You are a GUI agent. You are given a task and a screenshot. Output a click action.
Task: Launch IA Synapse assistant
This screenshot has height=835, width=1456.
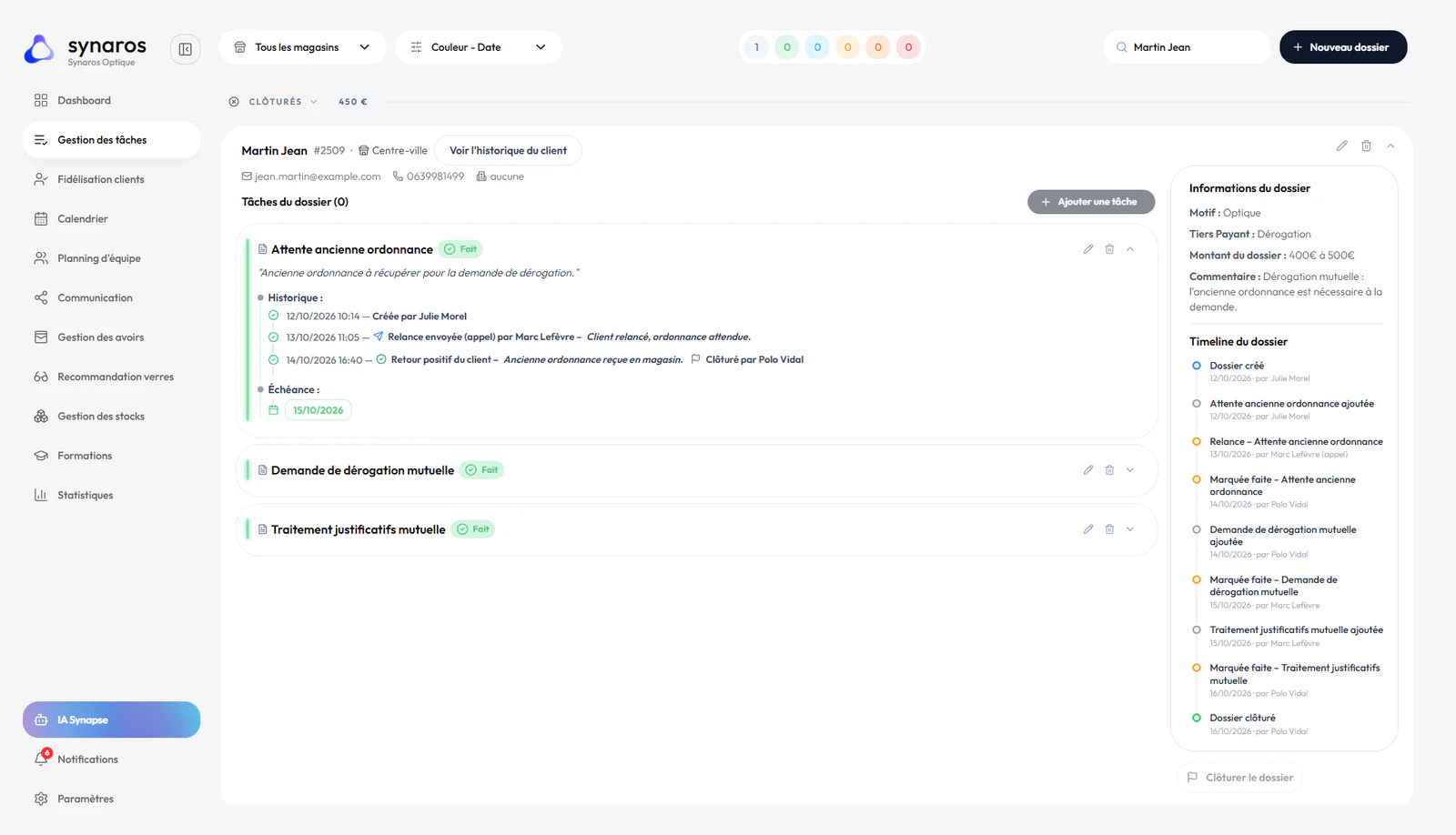[x=111, y=719]
